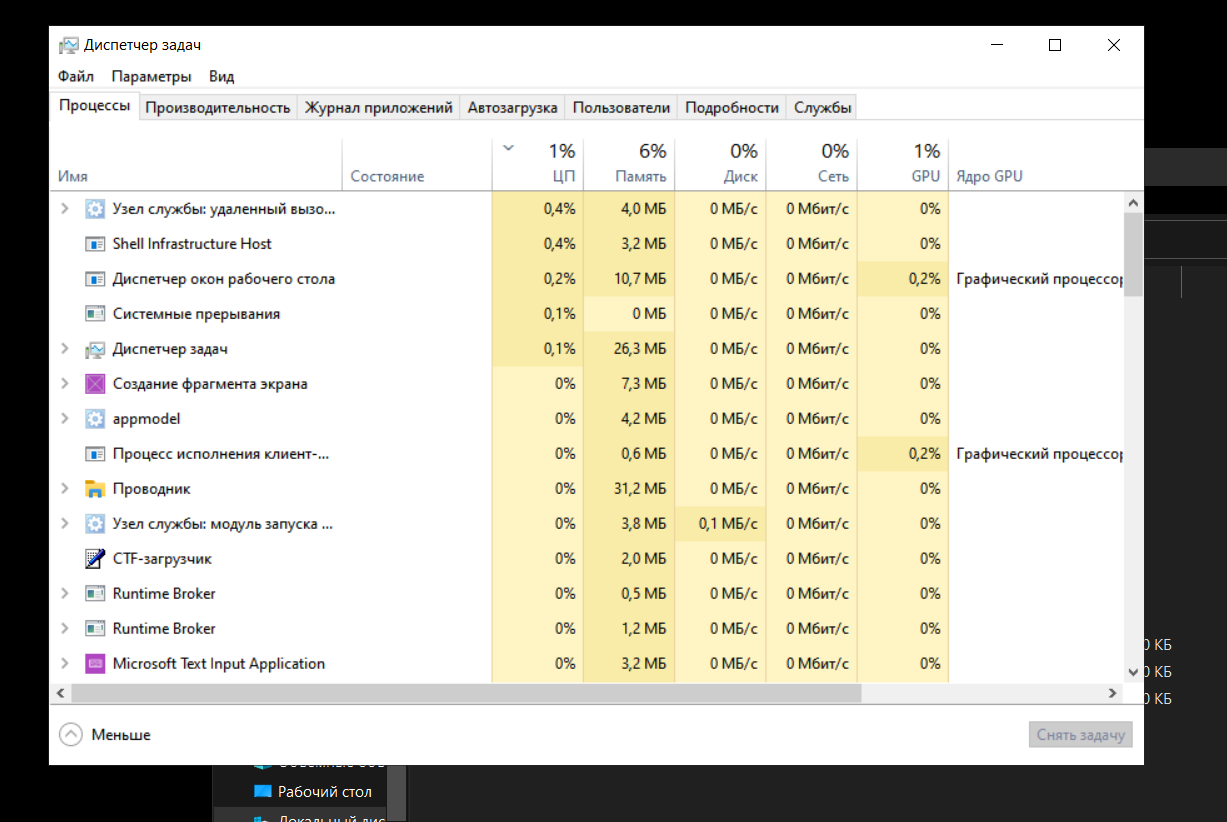Select the Процессы tab
This screenshot has height=822, width=1227.
click(x=94, y=106)
